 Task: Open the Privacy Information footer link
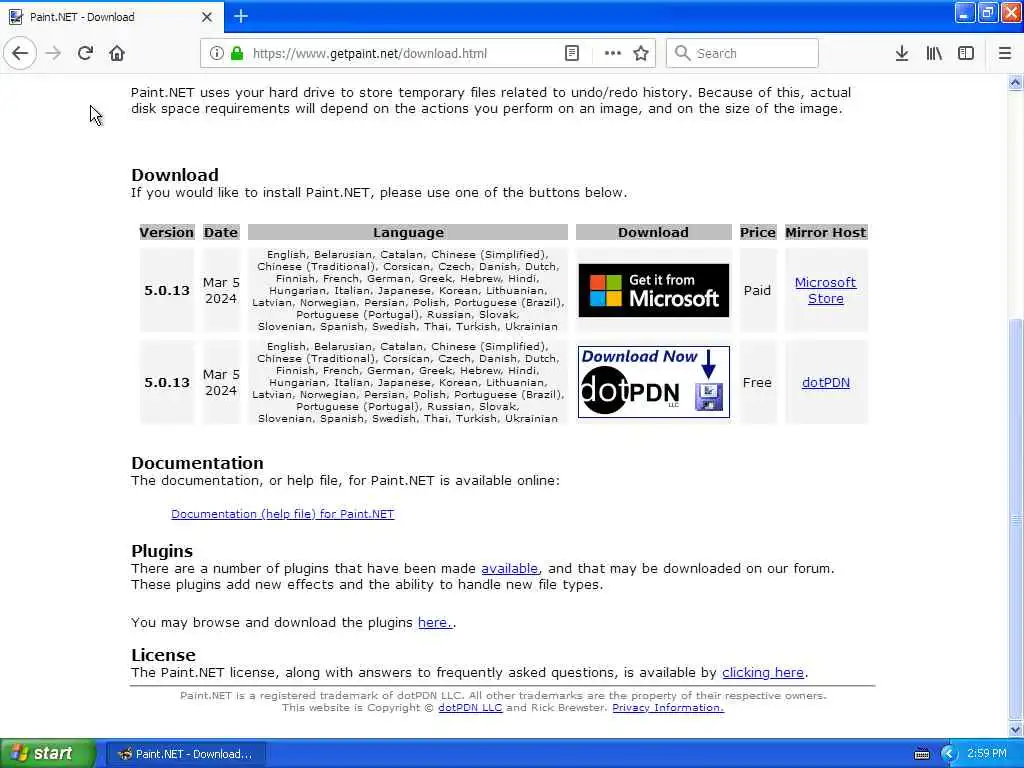coord(668,708)
